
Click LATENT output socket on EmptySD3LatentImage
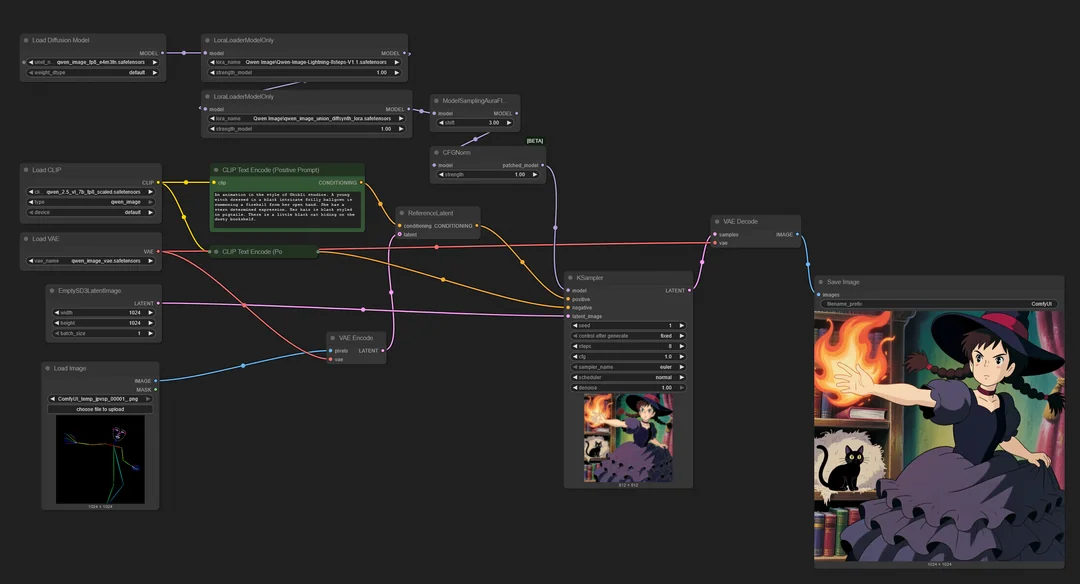[158, 303]
